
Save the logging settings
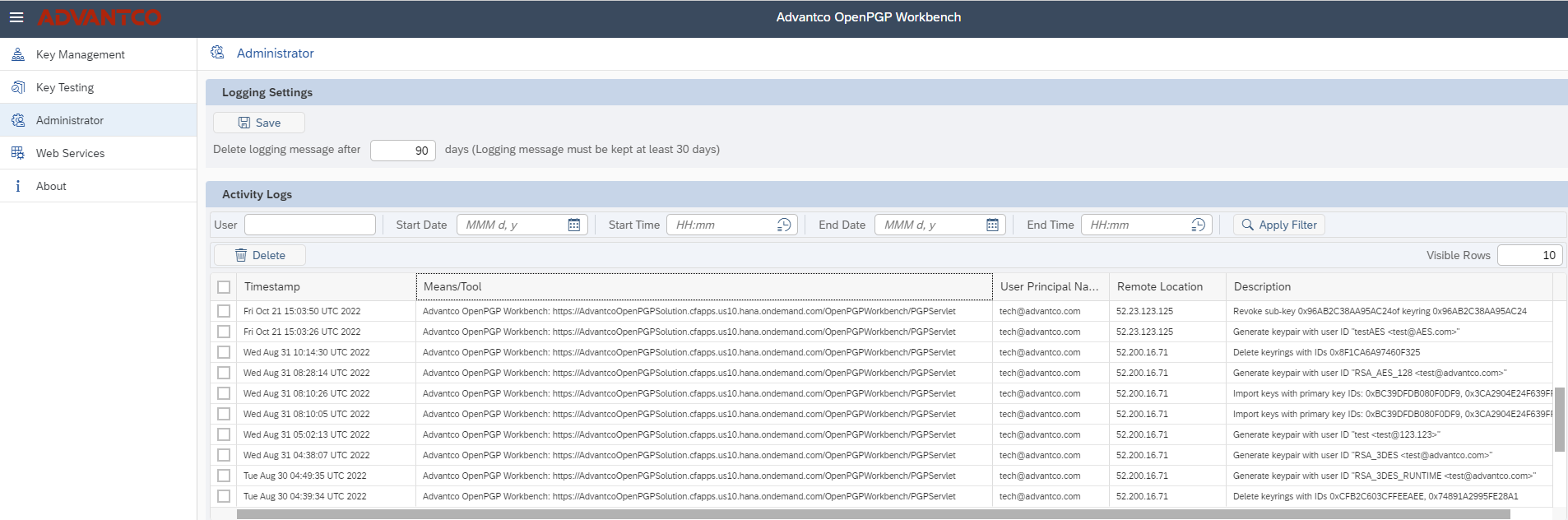[x=259, y=123]
